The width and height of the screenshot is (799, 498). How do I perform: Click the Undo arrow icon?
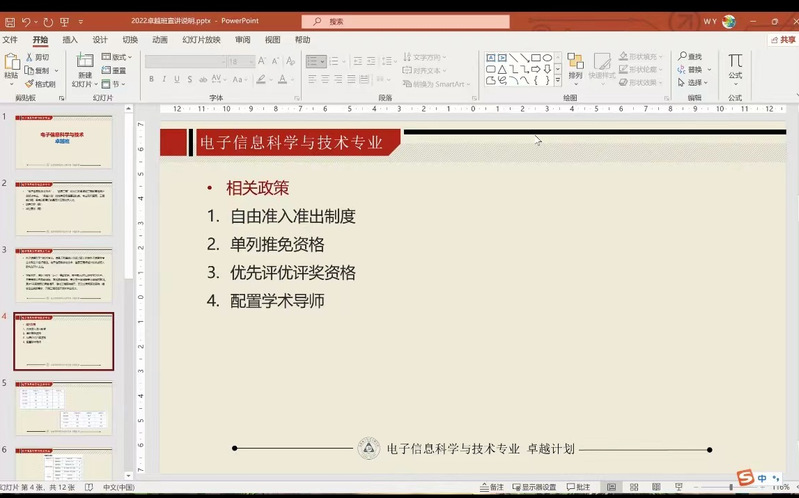pyautogui.click(x=27, y=20)
